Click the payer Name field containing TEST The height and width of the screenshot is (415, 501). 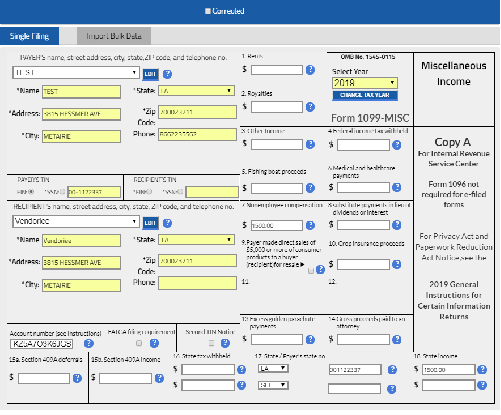81,92
